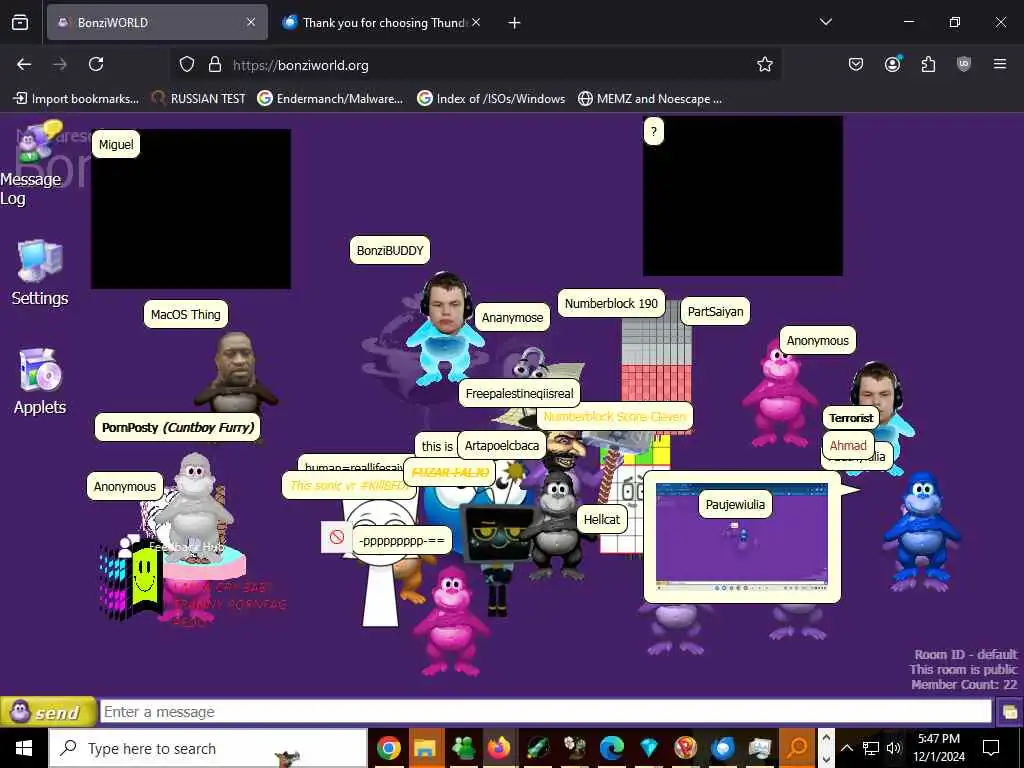Click the forward navigation arrow

[x=60, y=64]
